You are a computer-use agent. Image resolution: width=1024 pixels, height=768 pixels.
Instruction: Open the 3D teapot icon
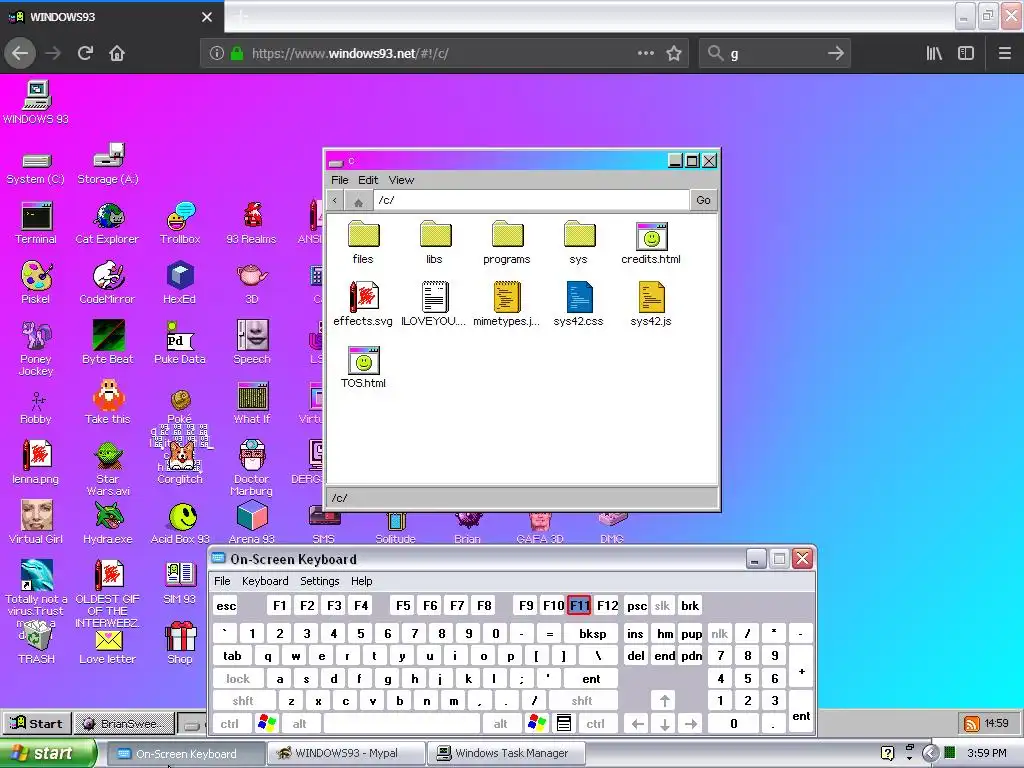(251, 283)
